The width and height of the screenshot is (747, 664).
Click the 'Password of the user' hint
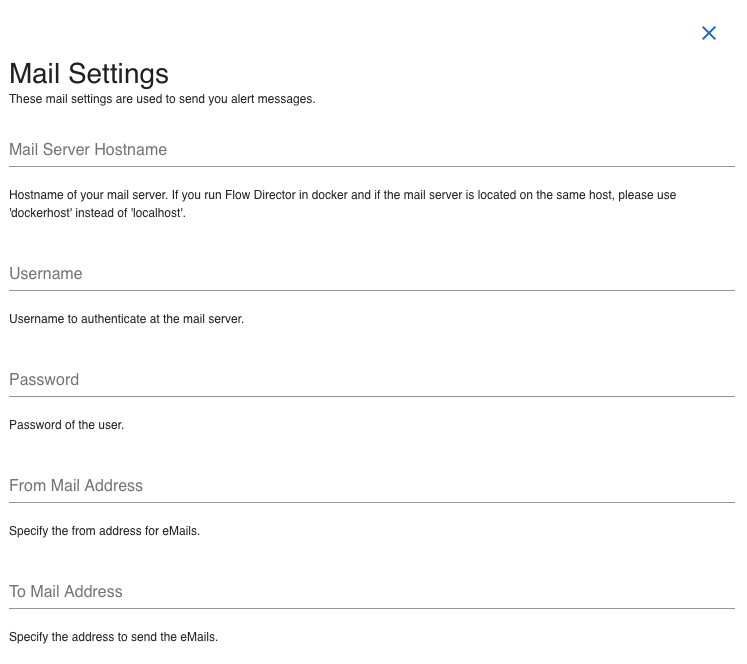click(66, 425)
